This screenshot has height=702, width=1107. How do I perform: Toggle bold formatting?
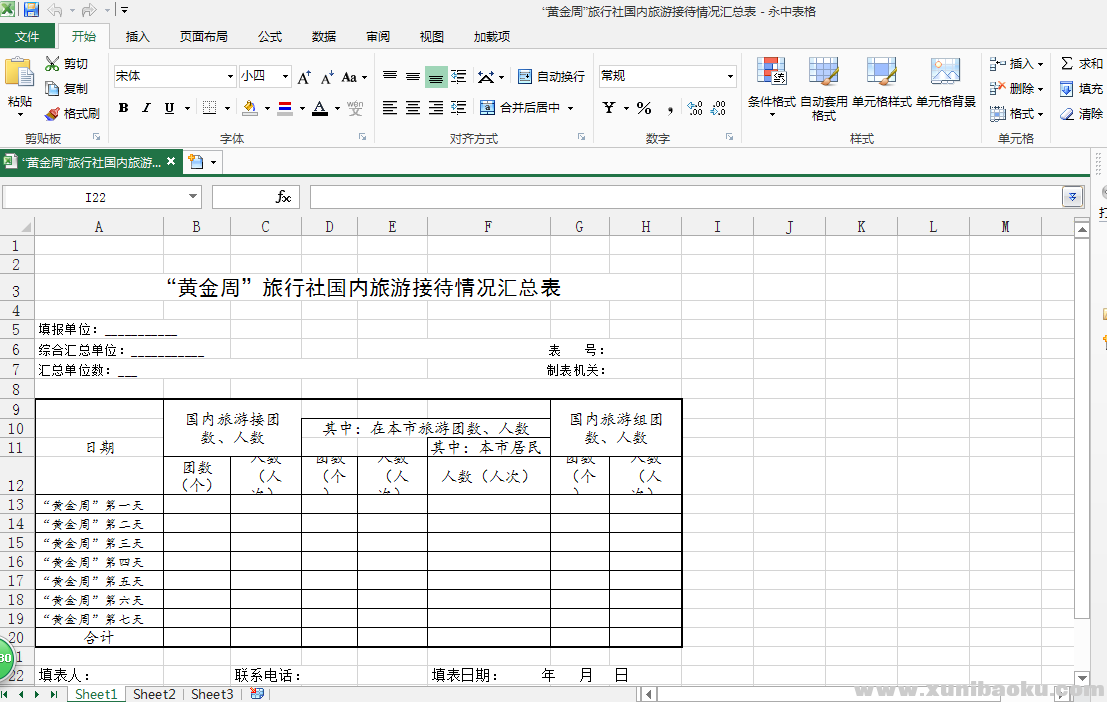pos(122,107)
